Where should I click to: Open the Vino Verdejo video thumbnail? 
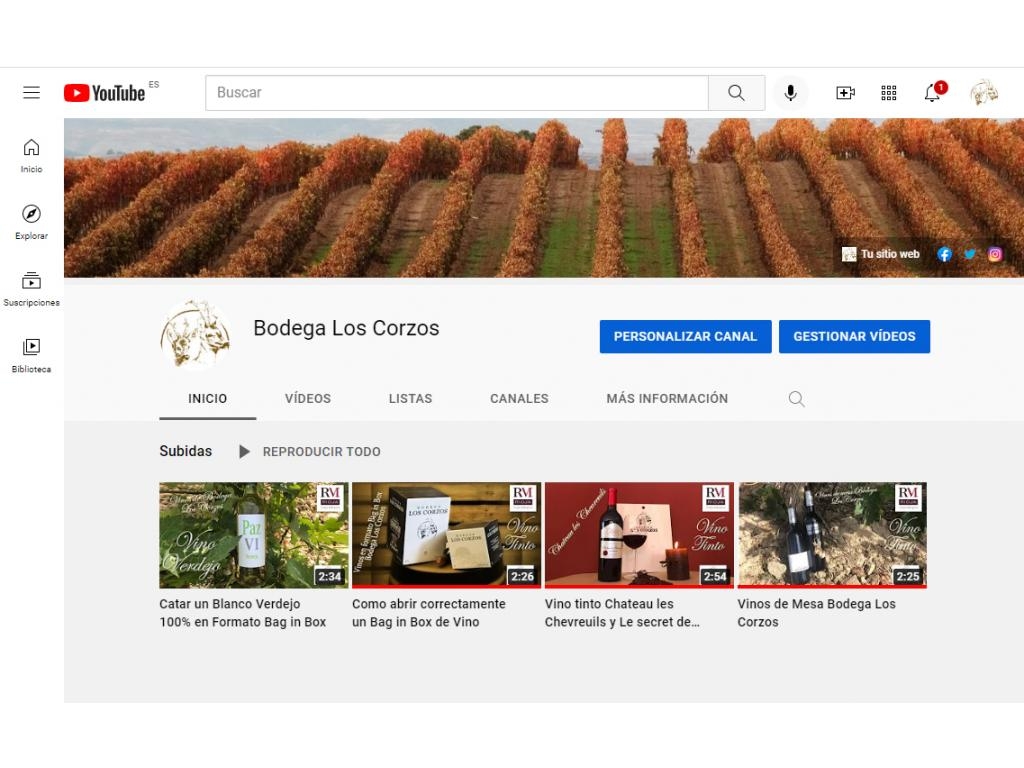click(253, 535)
